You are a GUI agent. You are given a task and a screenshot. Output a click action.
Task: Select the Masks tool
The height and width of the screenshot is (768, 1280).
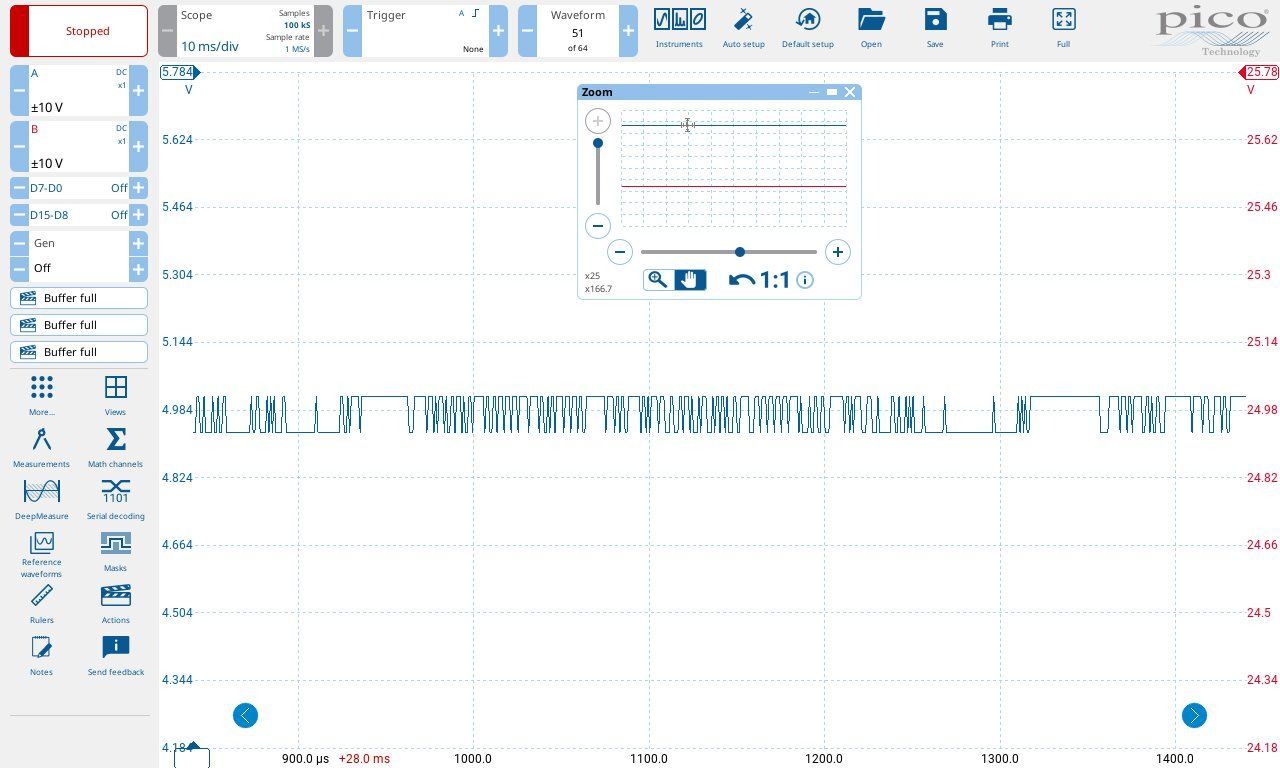(x=115, y=550)
